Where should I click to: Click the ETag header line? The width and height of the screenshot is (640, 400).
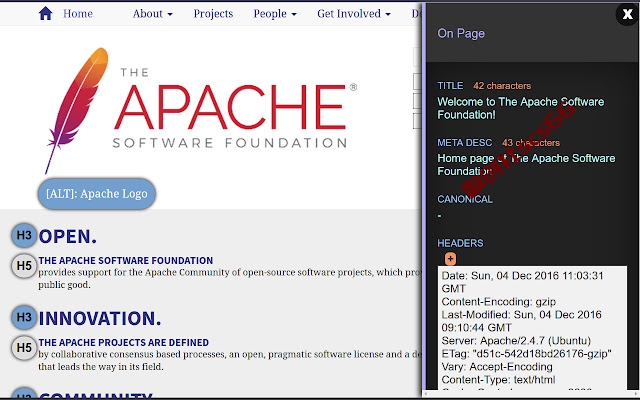tap(527, 353)
